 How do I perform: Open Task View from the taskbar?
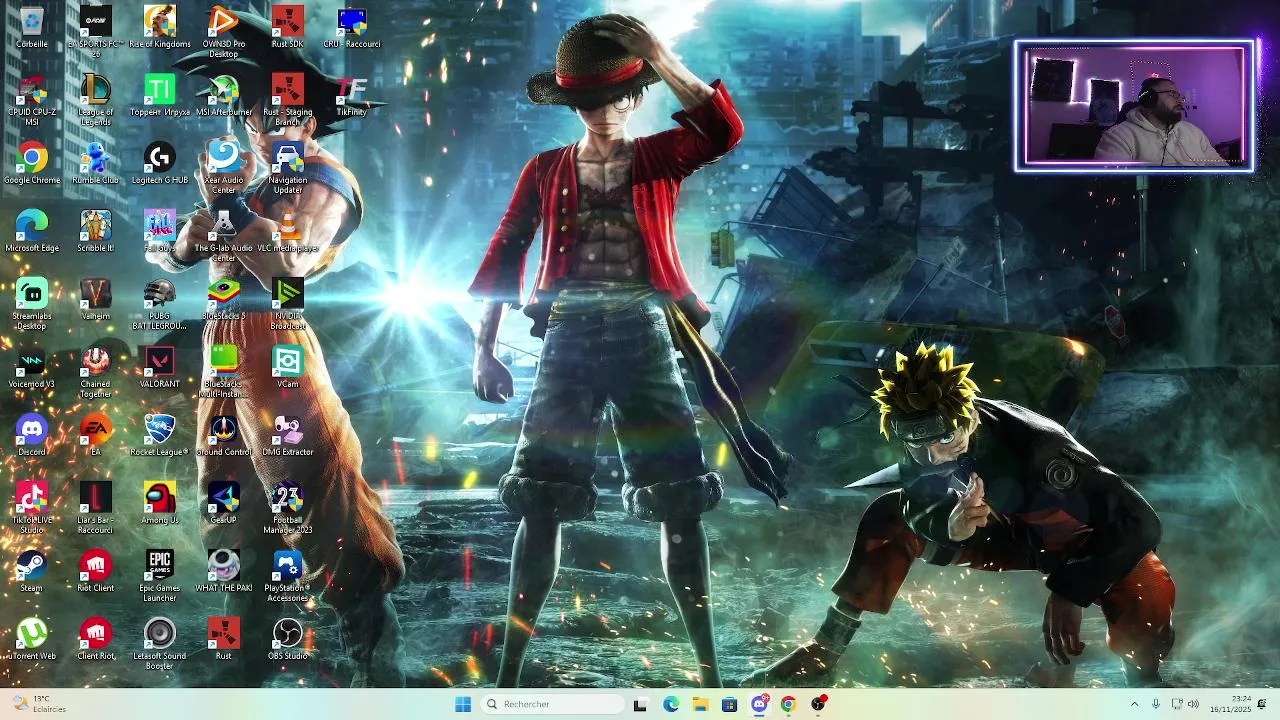click(x=640, y=704)
